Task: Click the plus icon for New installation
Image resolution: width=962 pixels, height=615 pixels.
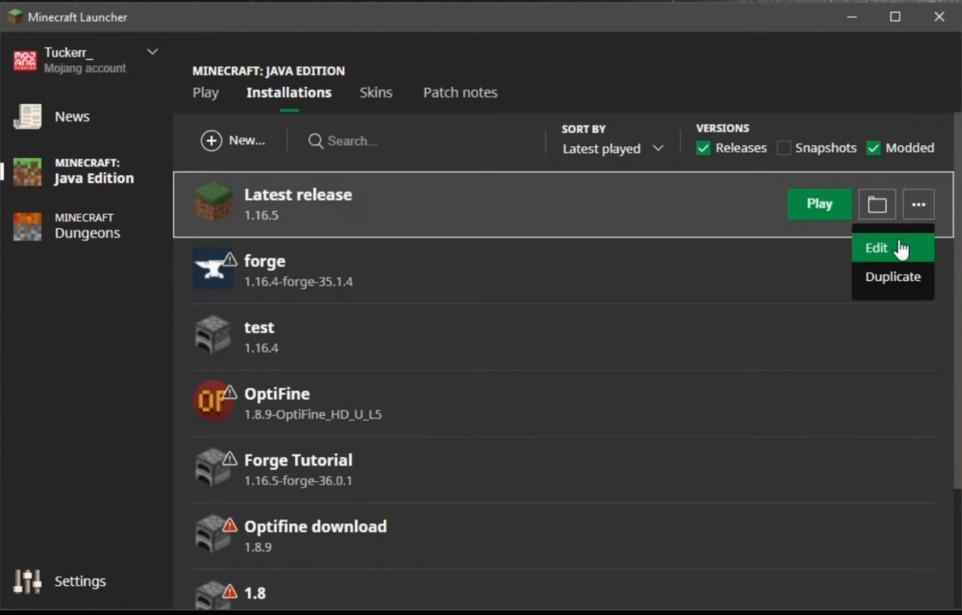Action: (x=211, y=141)
